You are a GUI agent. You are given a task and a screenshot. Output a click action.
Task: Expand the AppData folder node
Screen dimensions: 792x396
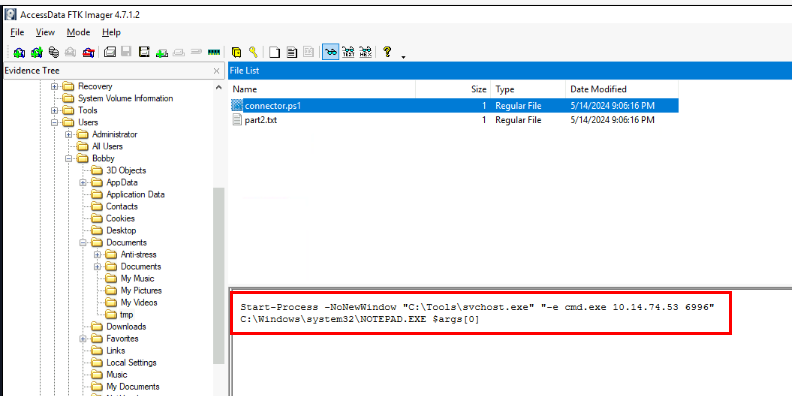click(83, 182)
